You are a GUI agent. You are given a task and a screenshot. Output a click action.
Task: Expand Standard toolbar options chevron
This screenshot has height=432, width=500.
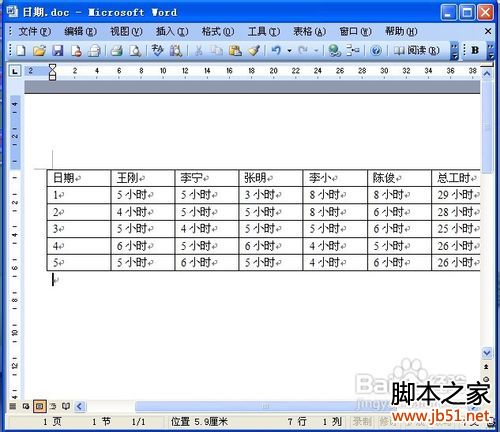454,51
